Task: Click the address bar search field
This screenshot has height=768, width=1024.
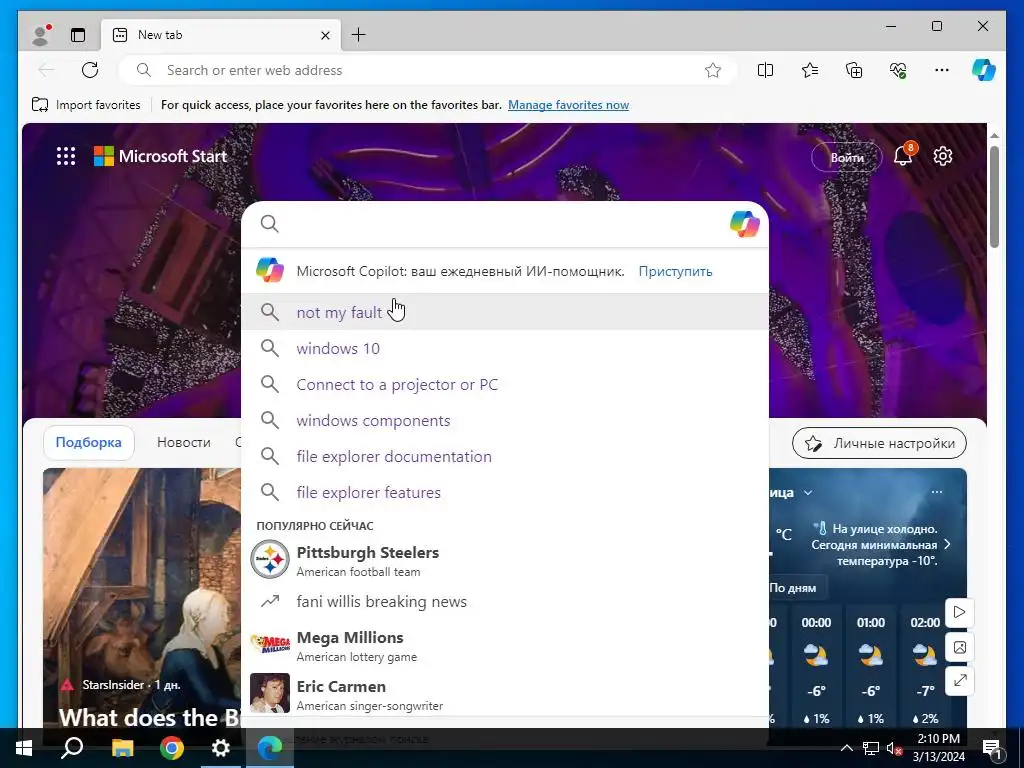Action: [x=428, y=70]
